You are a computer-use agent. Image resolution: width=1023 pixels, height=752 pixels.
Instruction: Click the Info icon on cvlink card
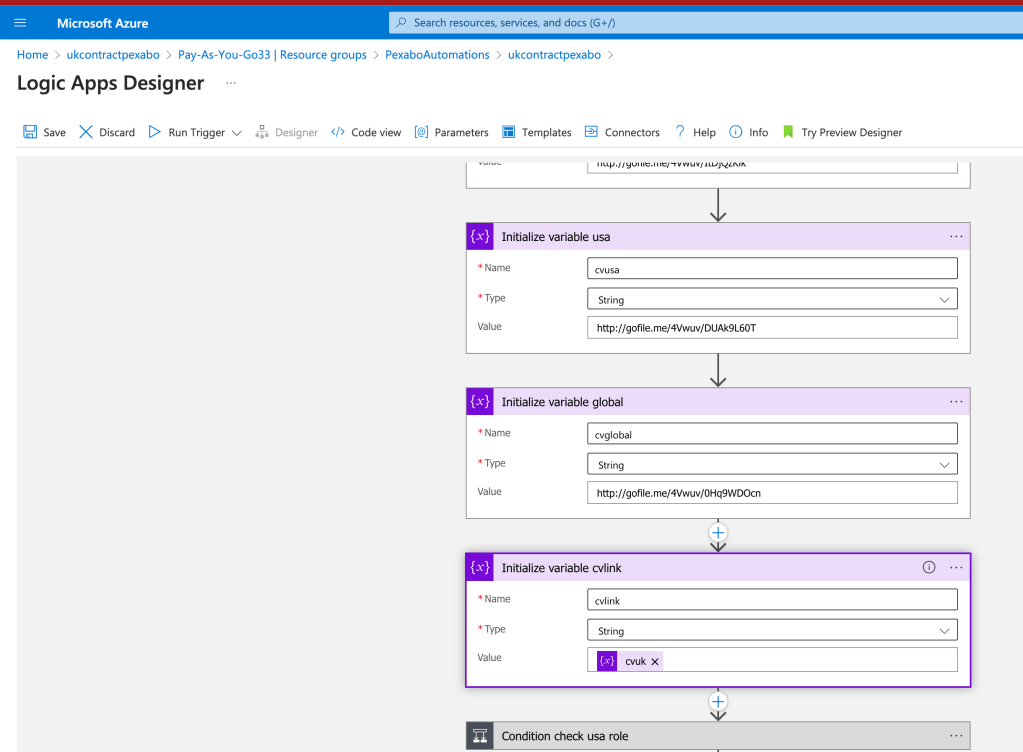928,567
